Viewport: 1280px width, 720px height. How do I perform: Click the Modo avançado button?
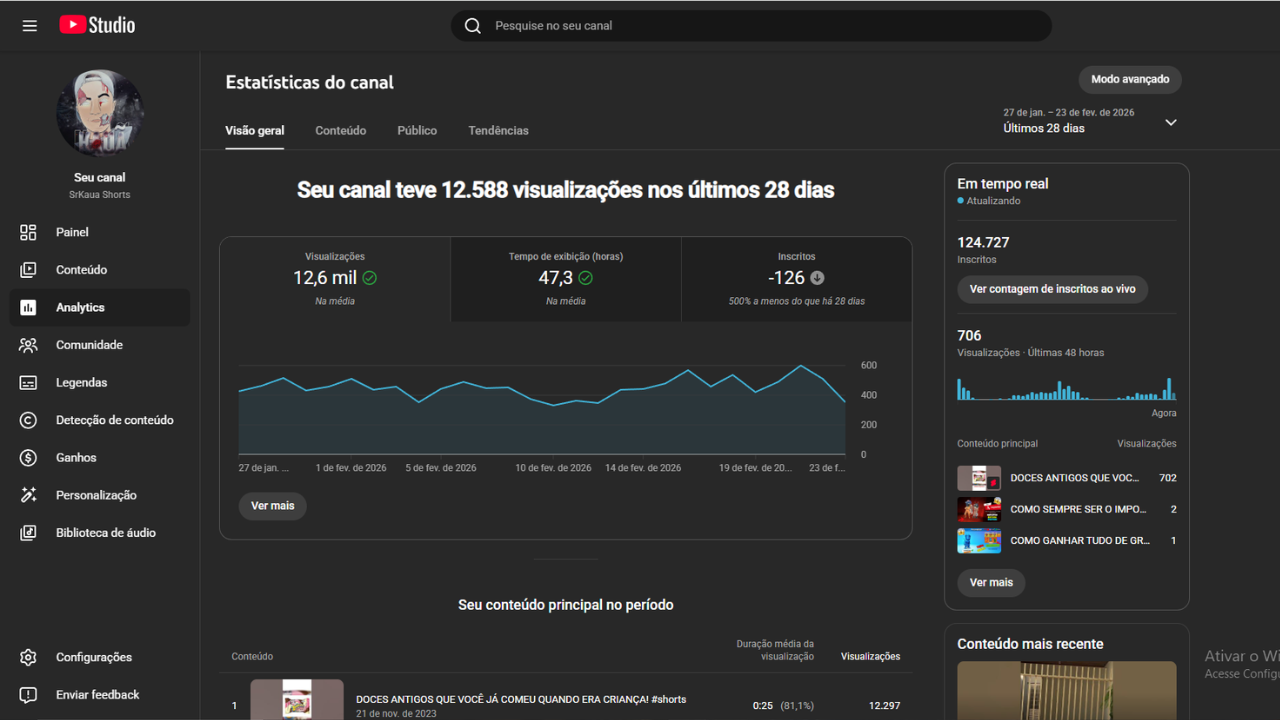tap(1130, 80)
